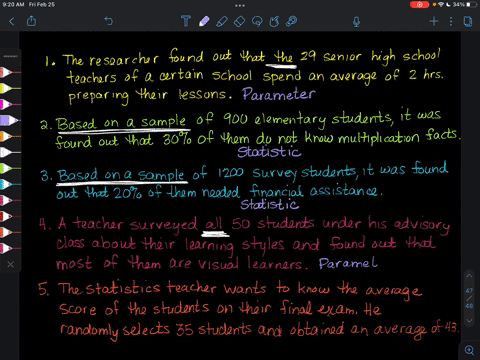Screen dimensions: 480x360
Task: Go to previous page with the up chevron
Action: [x=469, y=276]
